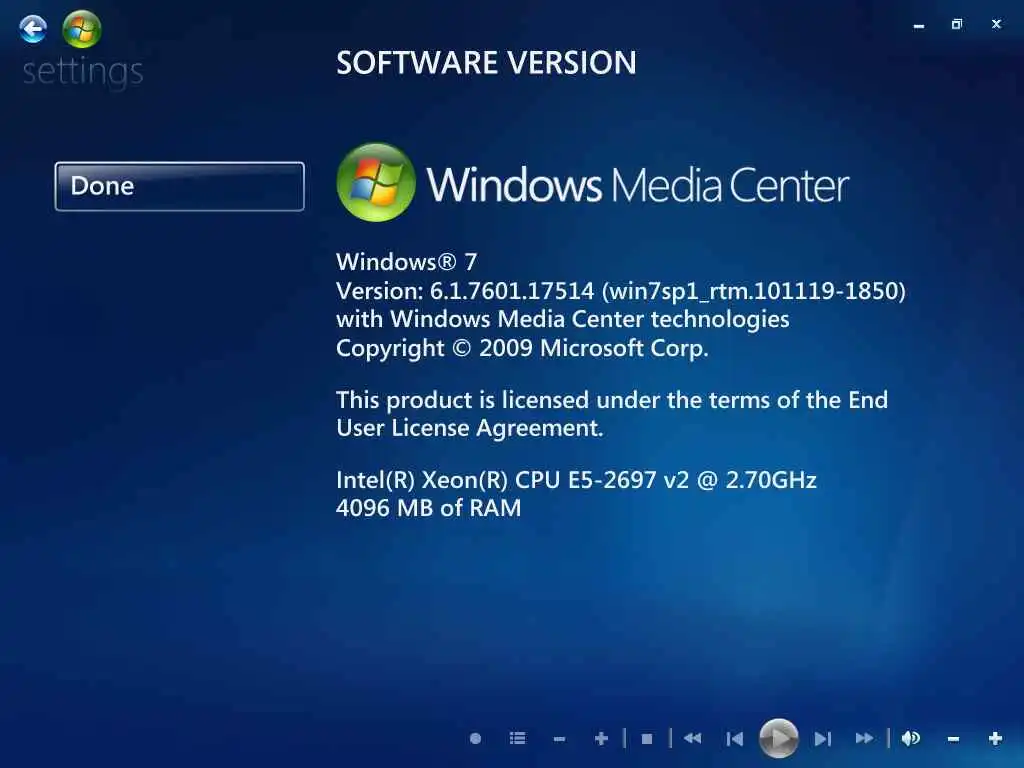Click the 'Version: 6.1.7601.17514' text line
1024x768 pixels.
point(621,291)
